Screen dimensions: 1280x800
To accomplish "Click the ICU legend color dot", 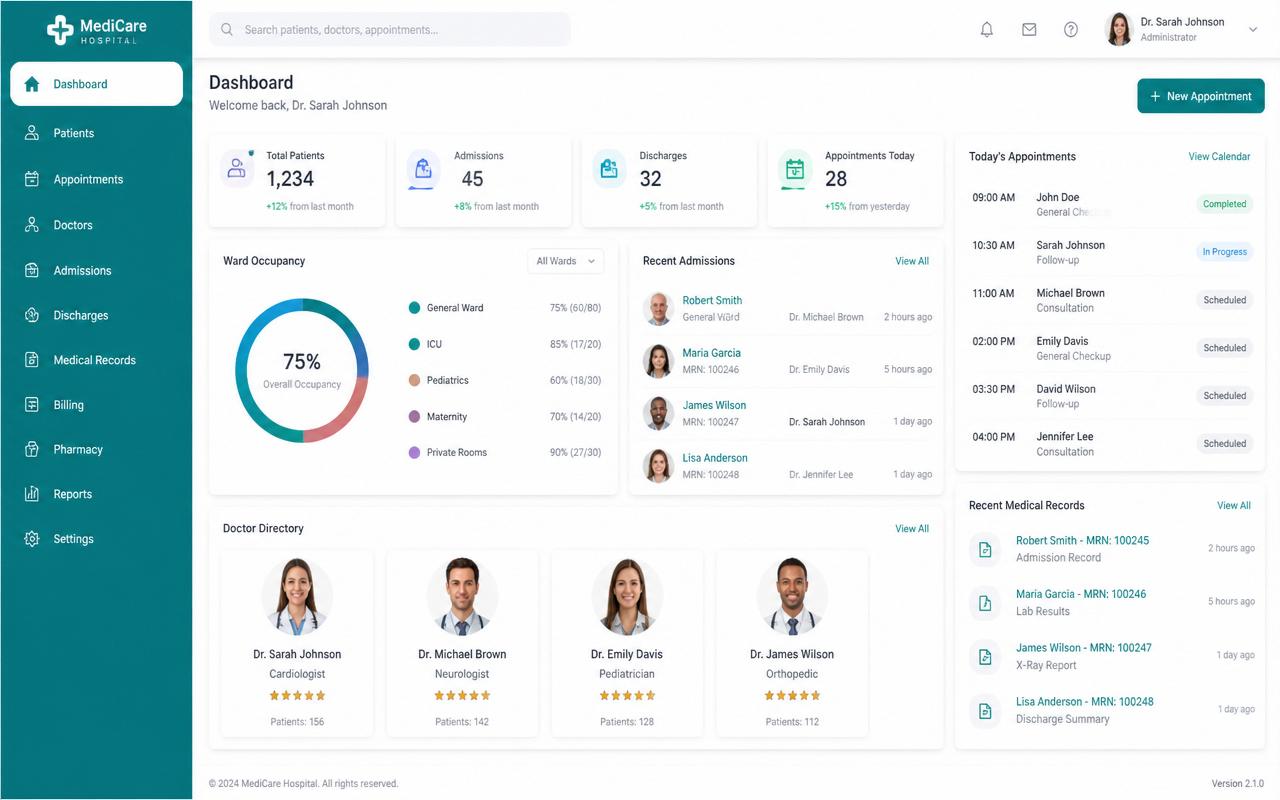I will pos(414,344).
